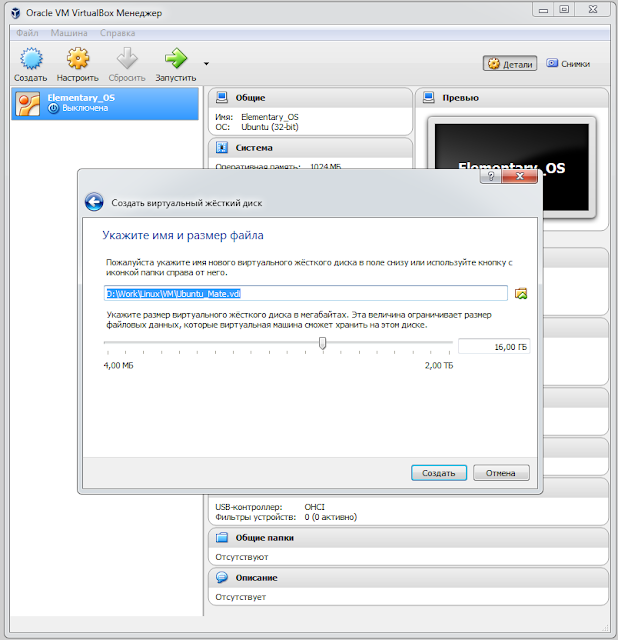Click the Общие папки section title
Image resolution: width=618 pixels, height=640 pixels.
(x=265, y=538)
